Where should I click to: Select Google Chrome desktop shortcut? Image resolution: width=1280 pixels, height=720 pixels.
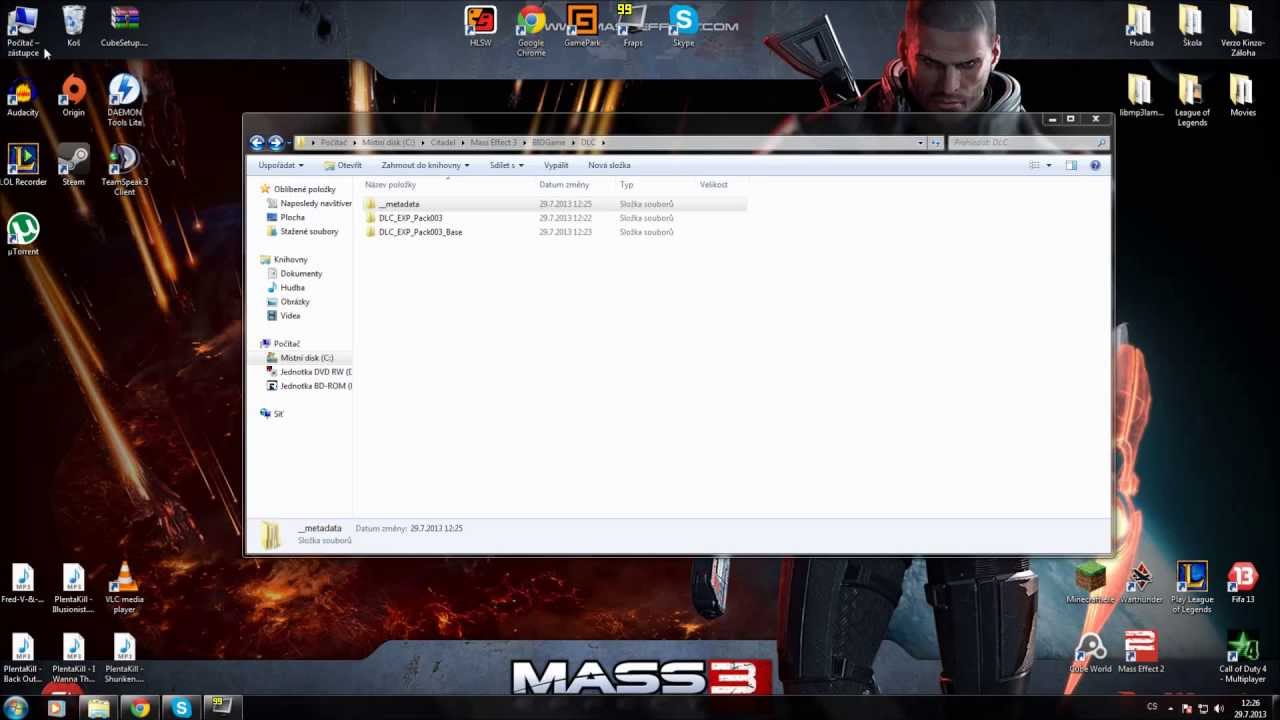pos(531,30)
